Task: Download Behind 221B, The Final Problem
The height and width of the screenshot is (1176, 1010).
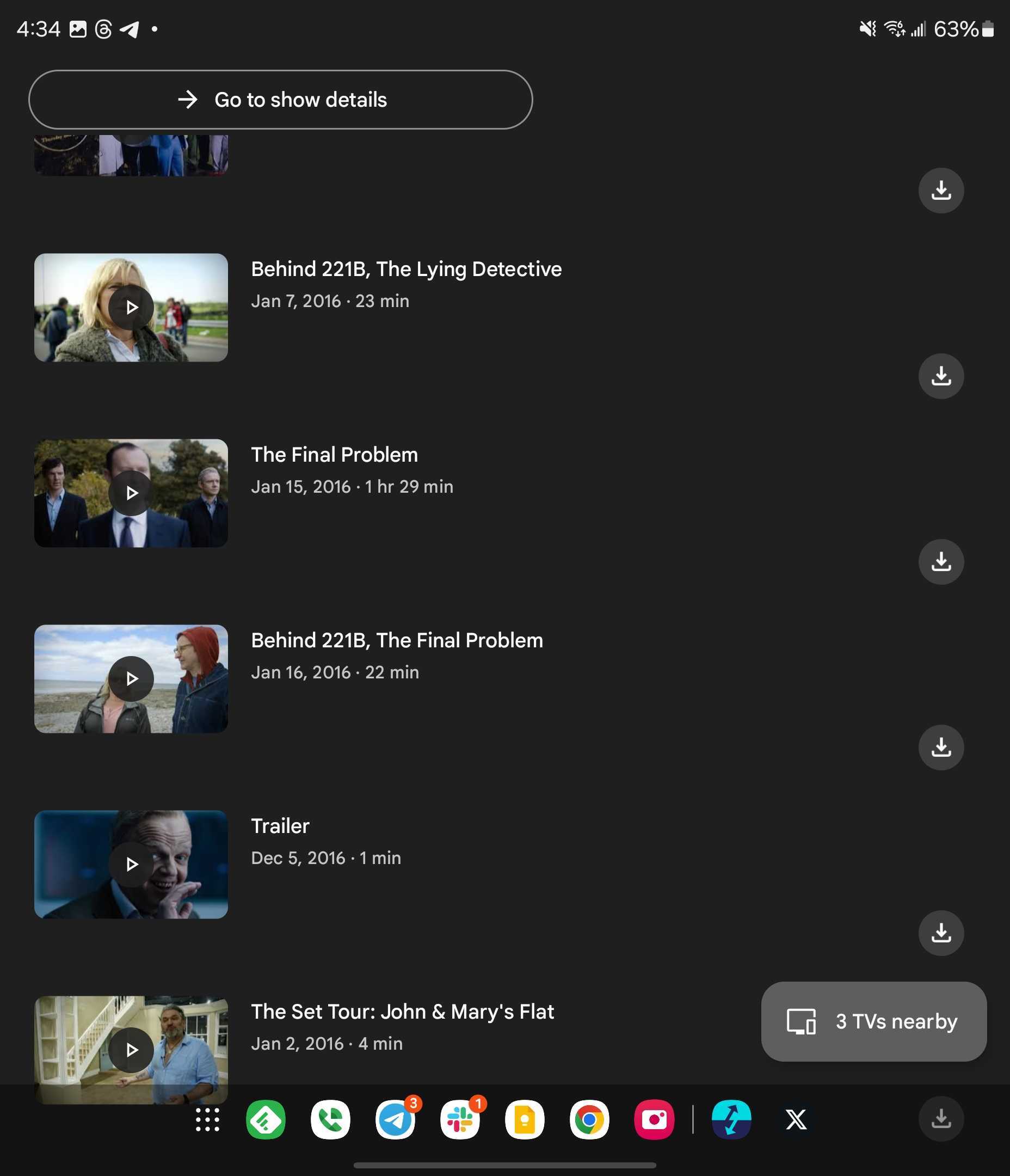Action: [x=941, y=748]
